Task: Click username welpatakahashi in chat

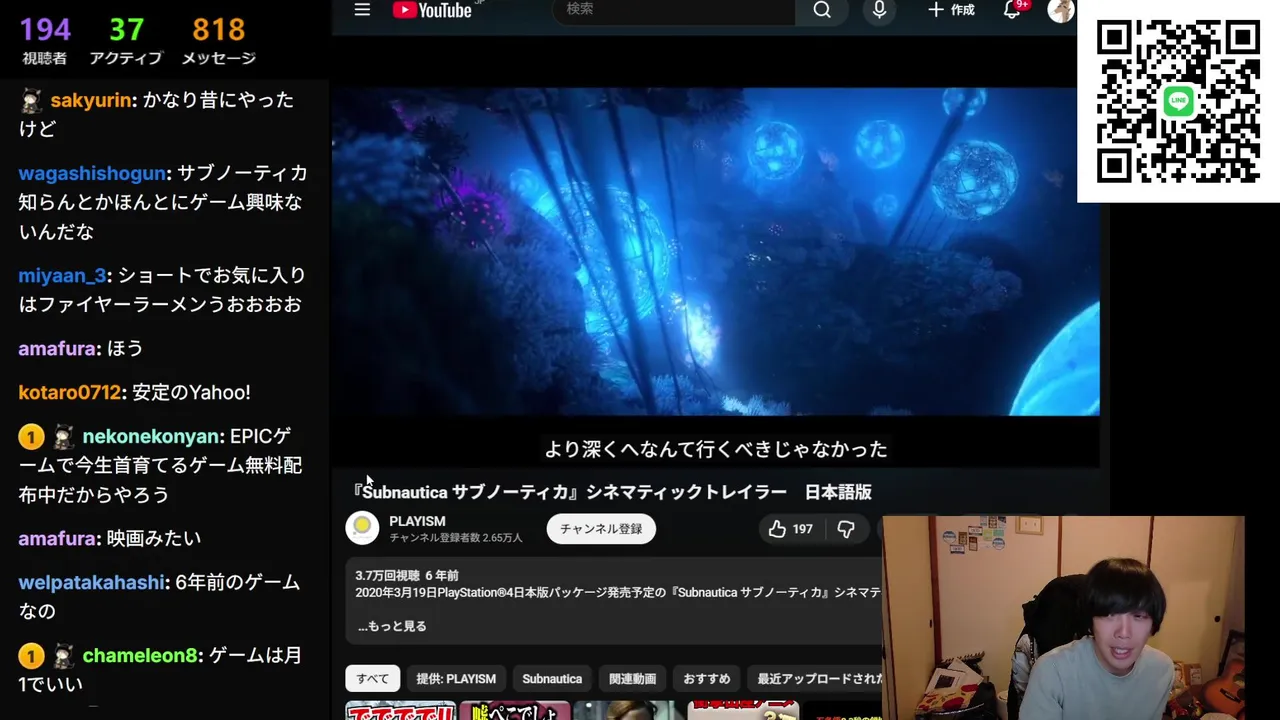Action: (91, 582)
